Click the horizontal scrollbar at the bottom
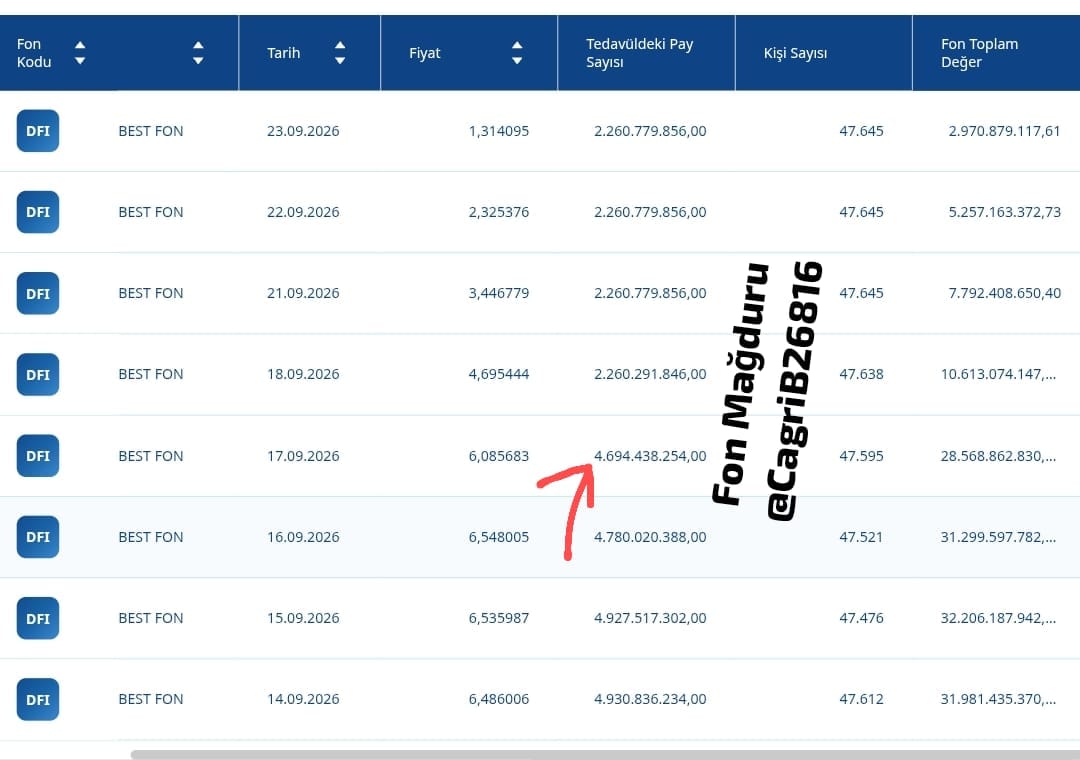This screenshot has height=760, width=1080. click(x=605, y=754)
